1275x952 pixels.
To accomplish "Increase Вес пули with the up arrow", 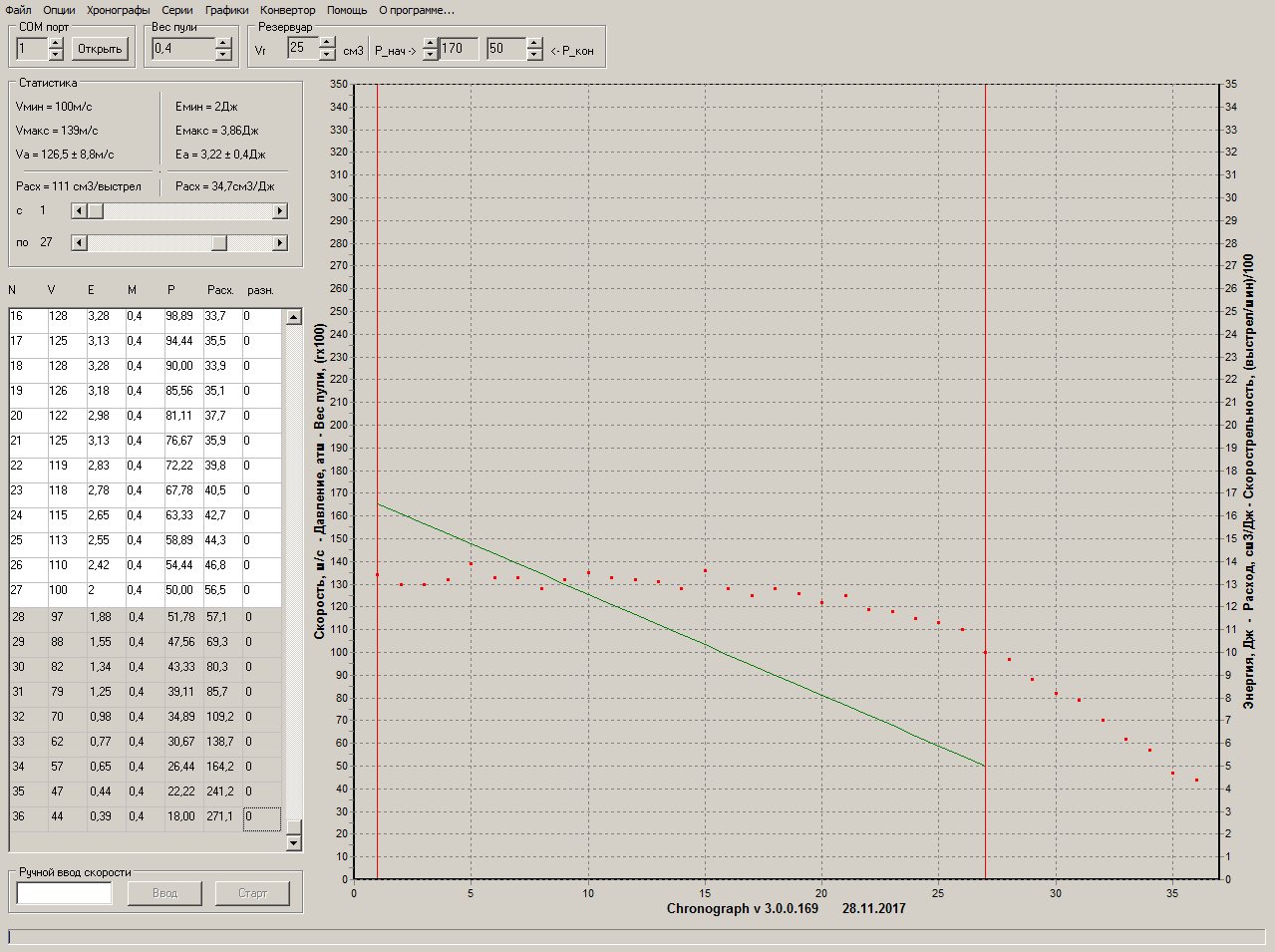I will (223, 43).
